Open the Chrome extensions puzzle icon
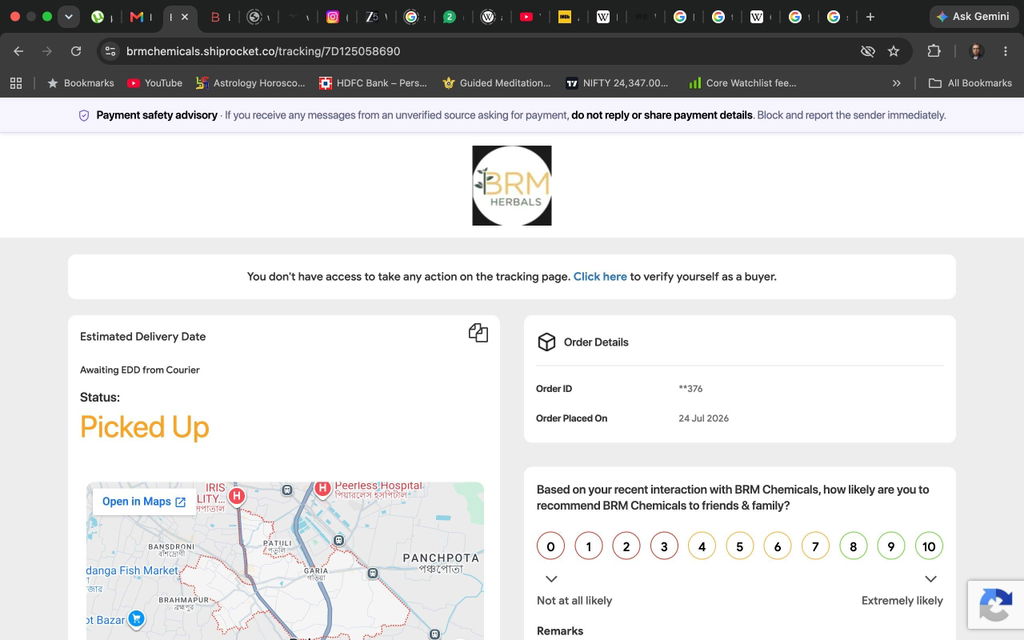Image resolution: width=1024 pixels, height=640 pixels. (934, 51)
